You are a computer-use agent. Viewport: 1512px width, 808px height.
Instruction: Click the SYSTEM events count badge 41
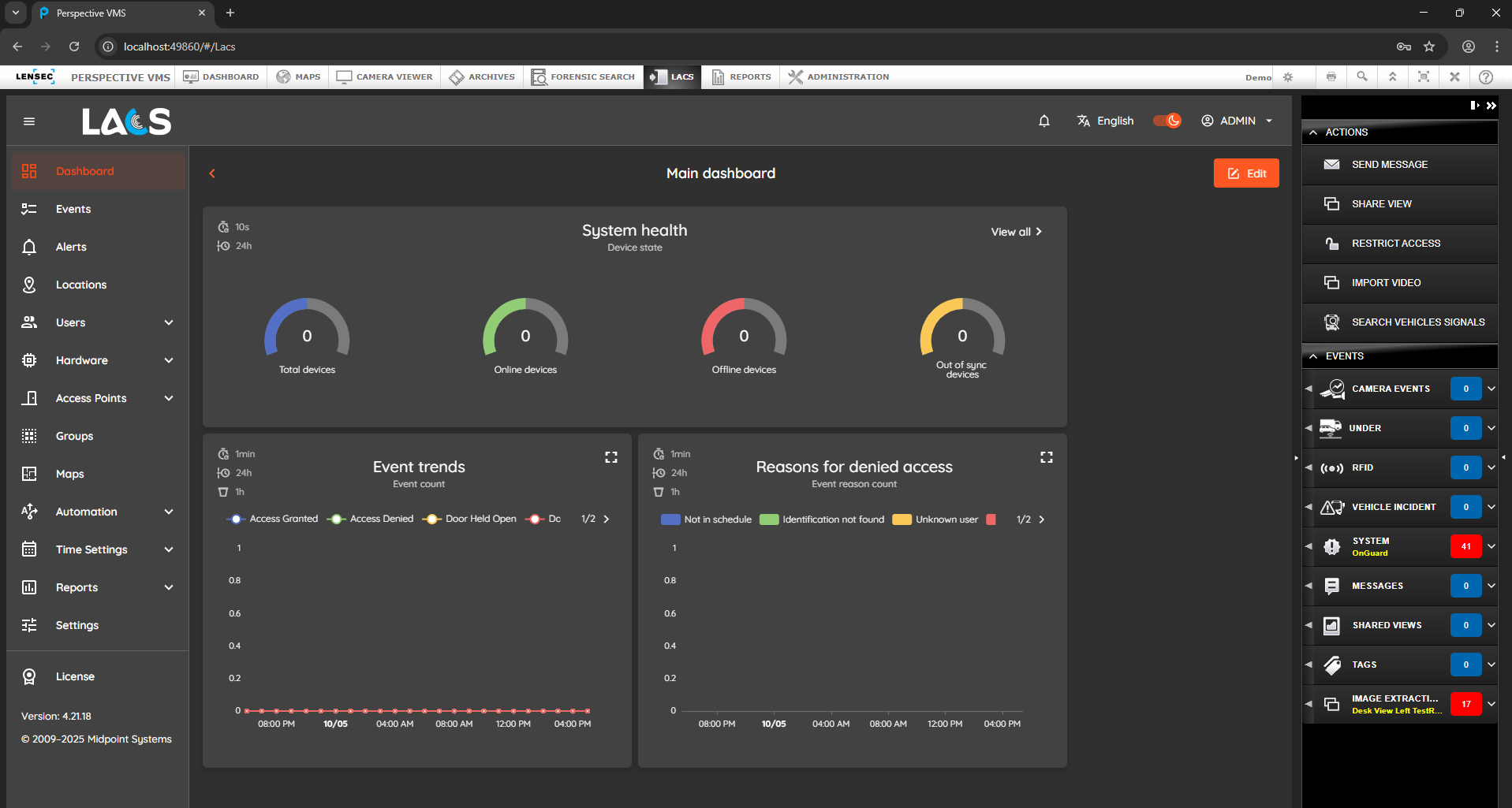tap(1465, 546)
